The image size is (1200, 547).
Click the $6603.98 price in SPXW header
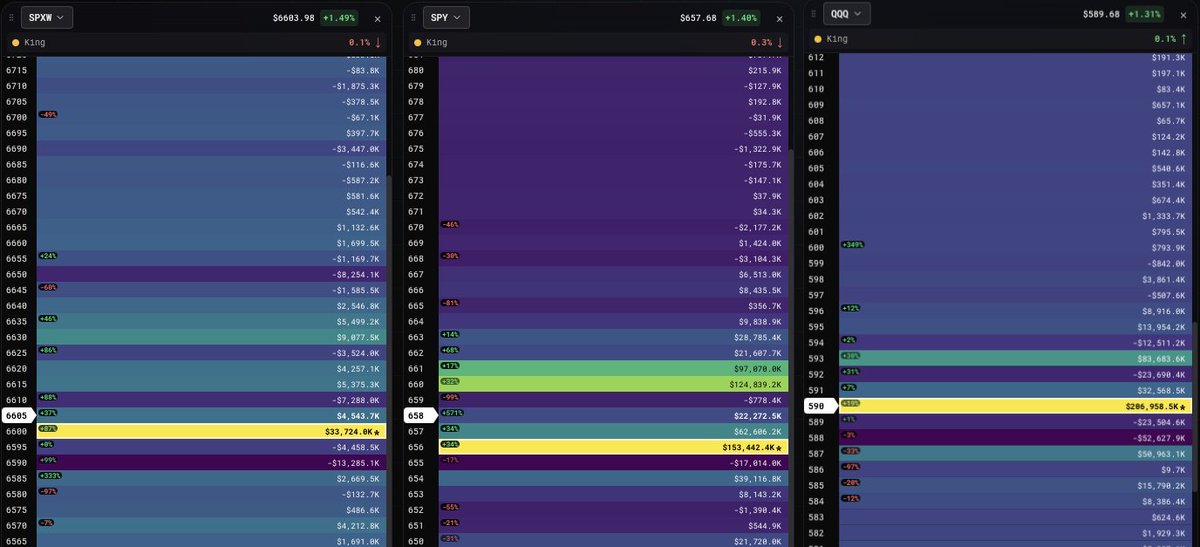pyautogui.click(x=294, y=18)
